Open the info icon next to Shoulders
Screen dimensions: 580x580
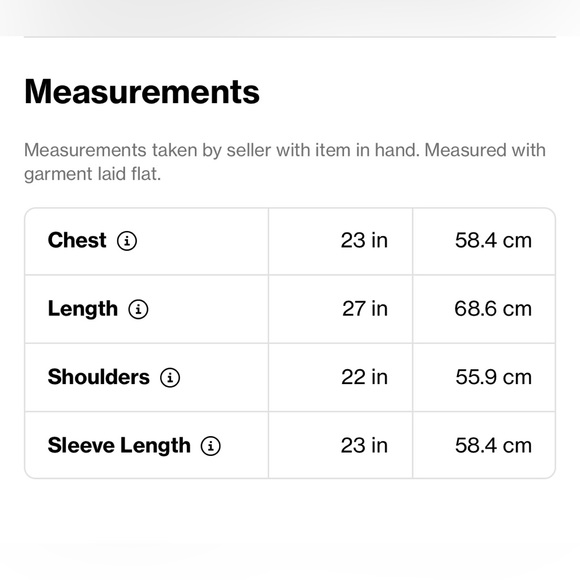[170, 378]
